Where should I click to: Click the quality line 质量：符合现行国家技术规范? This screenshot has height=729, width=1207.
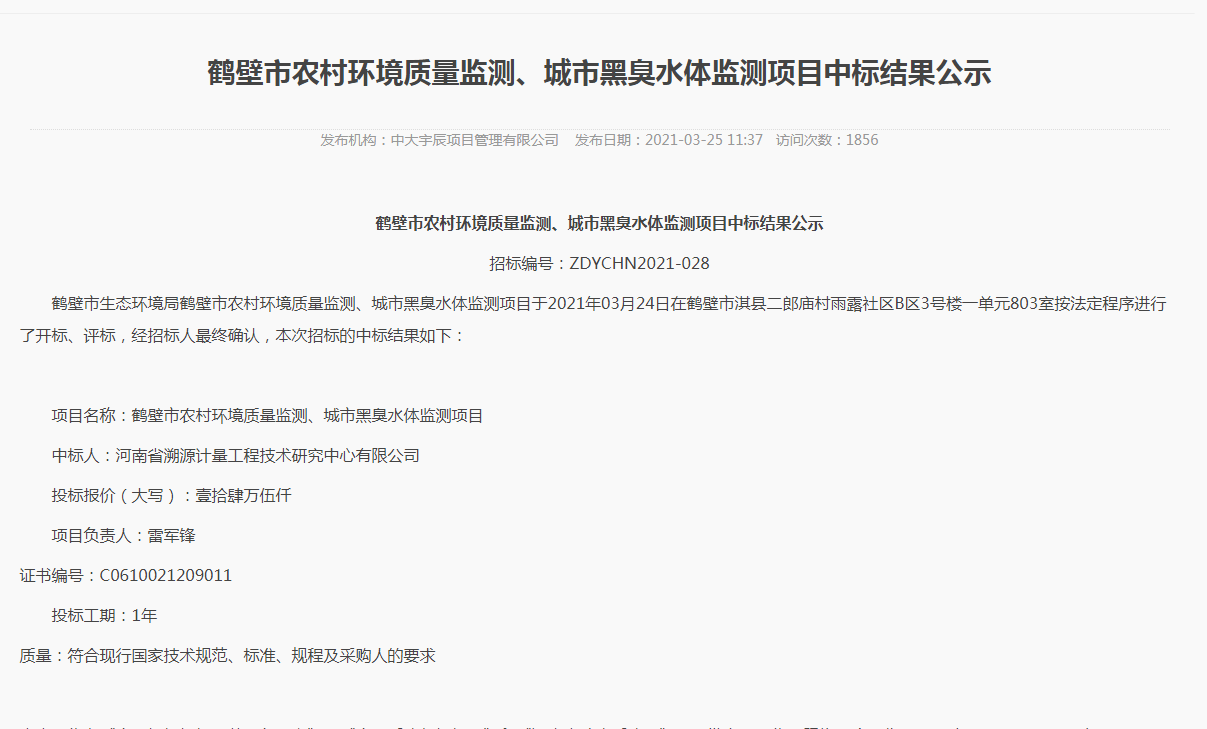click(x=227, y=657)
